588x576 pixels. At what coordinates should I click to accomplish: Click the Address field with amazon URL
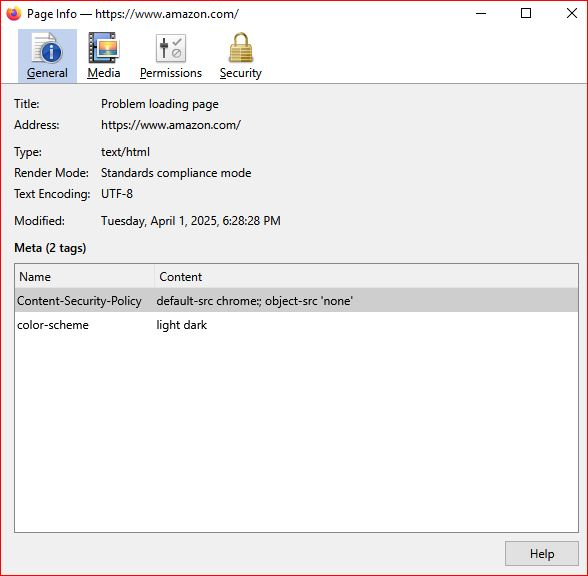pos(171,124)
